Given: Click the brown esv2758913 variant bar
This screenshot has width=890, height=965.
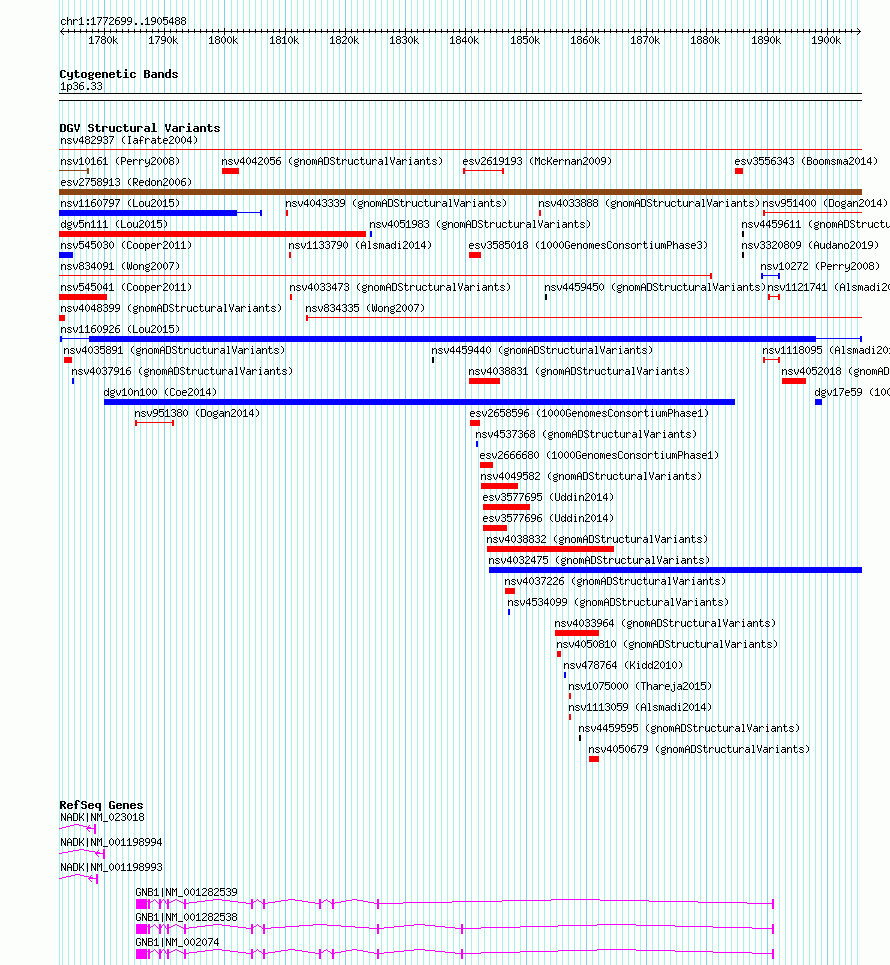Looking at the screenshot, I should [x=460, y=192].
